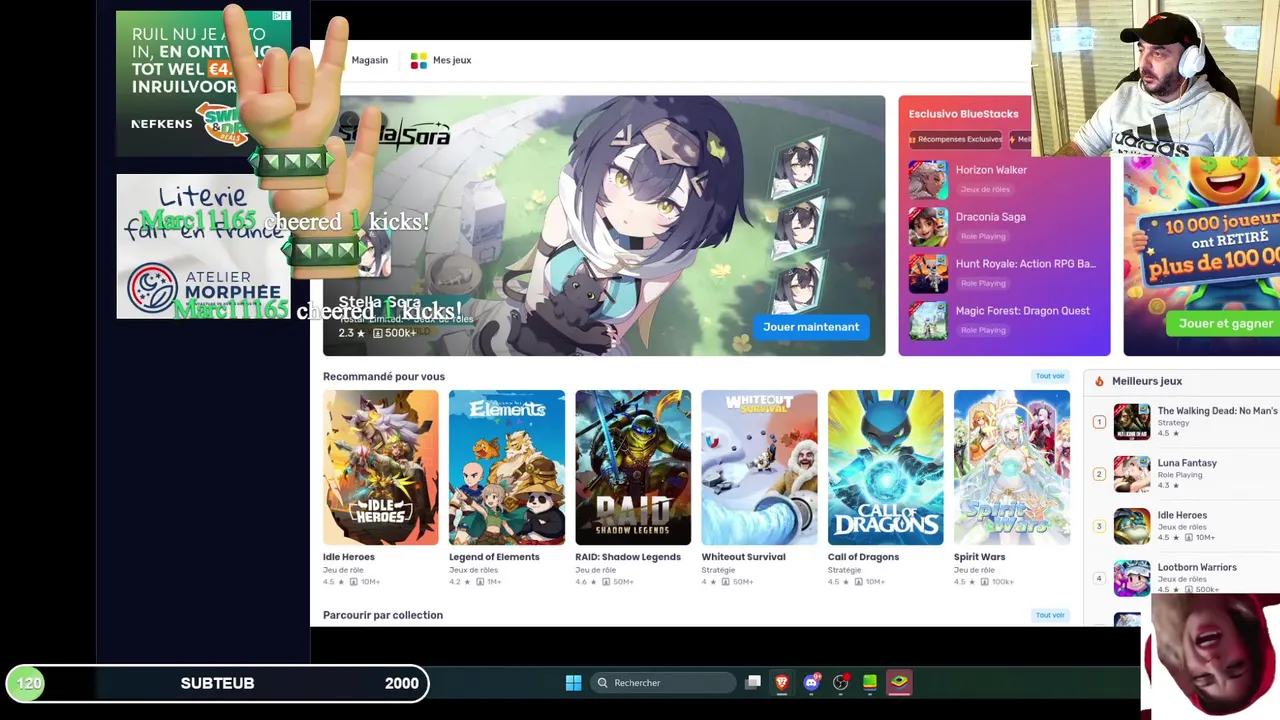Open Discord from the taskbar
Screen dimensions: 1280x720
(811, 683)
